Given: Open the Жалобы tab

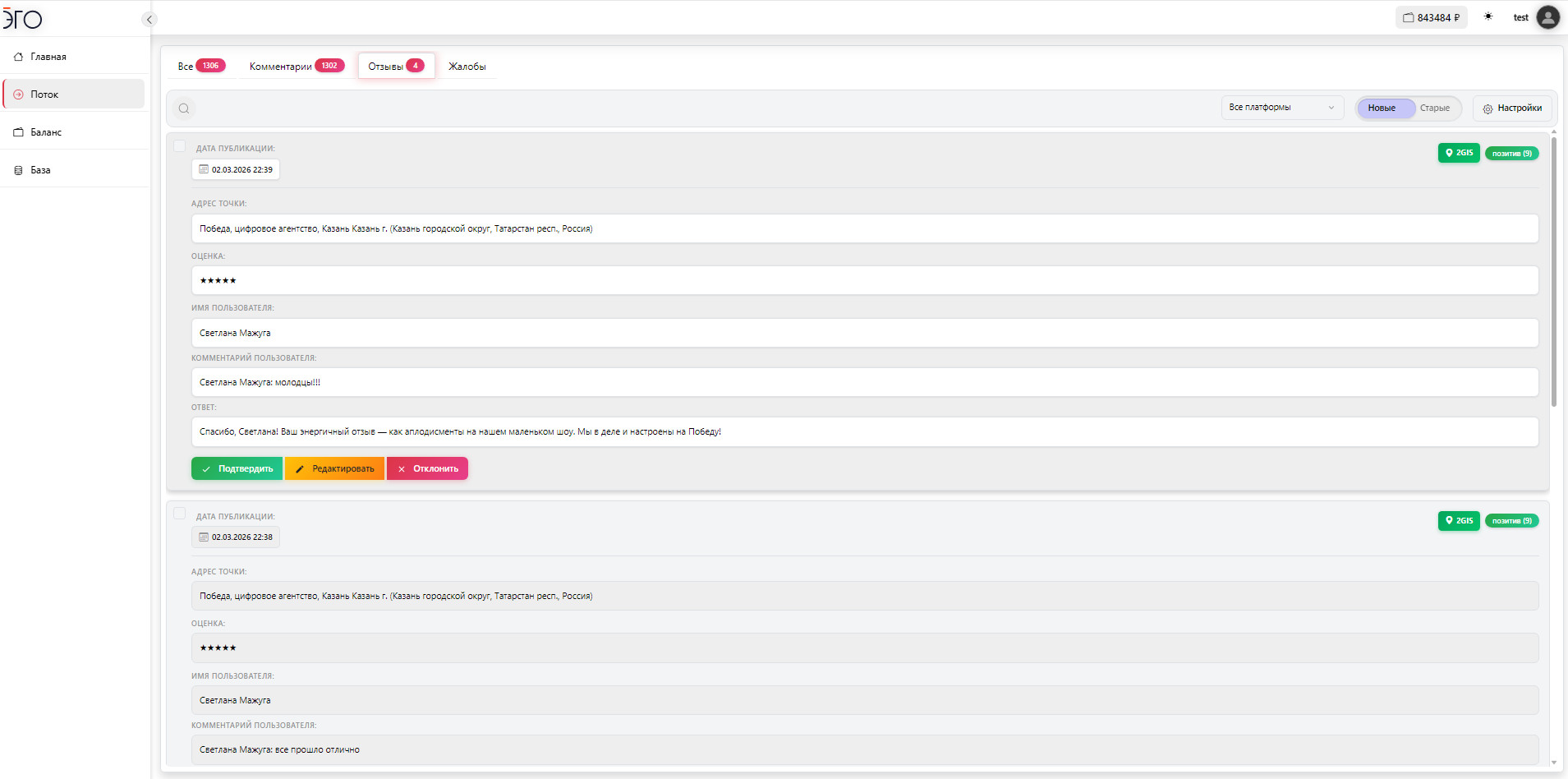Looking at the screenshot, I should (467, 67).
